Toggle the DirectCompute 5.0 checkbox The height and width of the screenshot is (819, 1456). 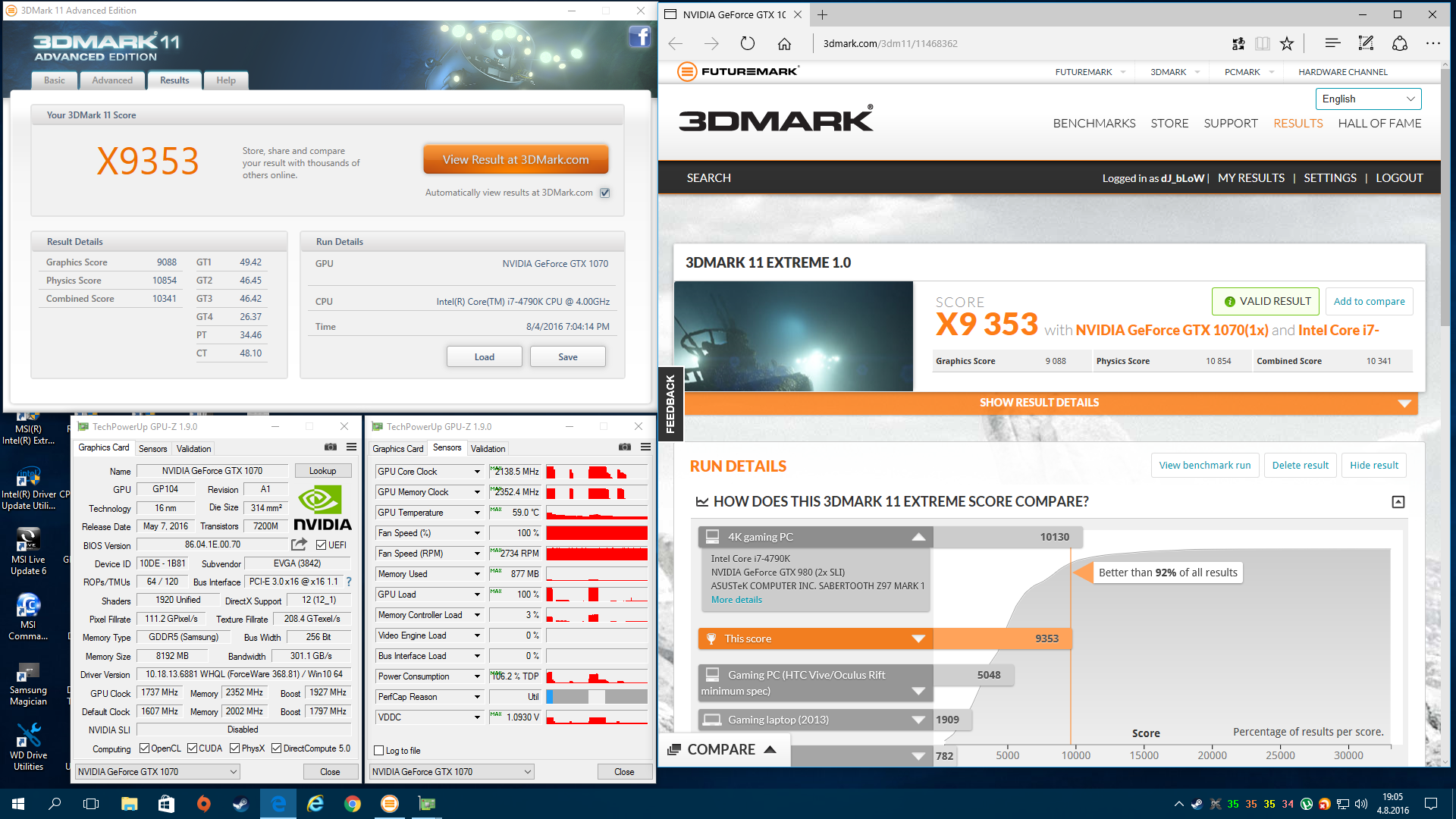[277, 748]
